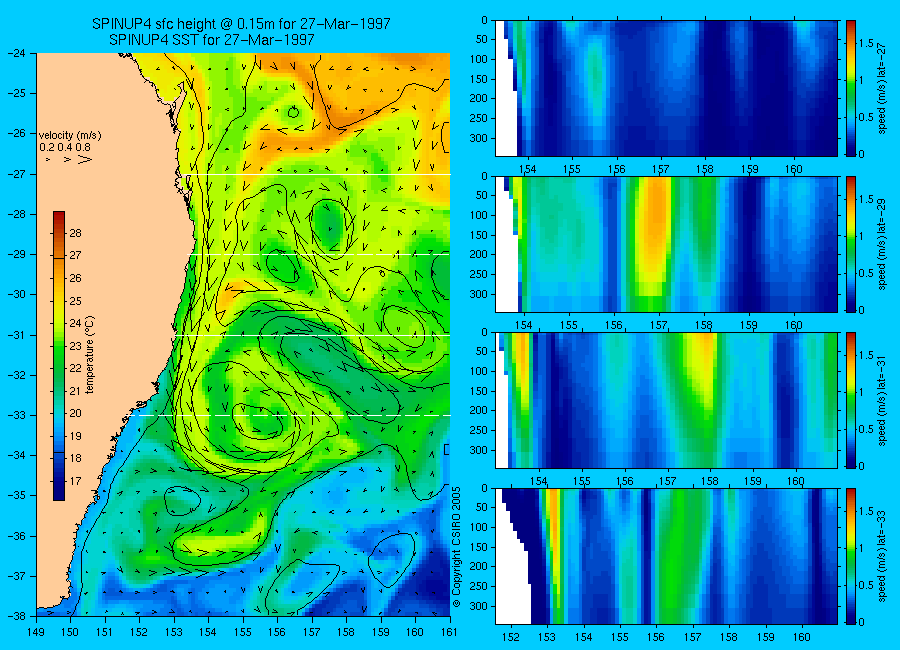This screenshot has height=650, width=900.
Task: Click the '-38' latitude tick on the SST map
Action: pos(18,616)
